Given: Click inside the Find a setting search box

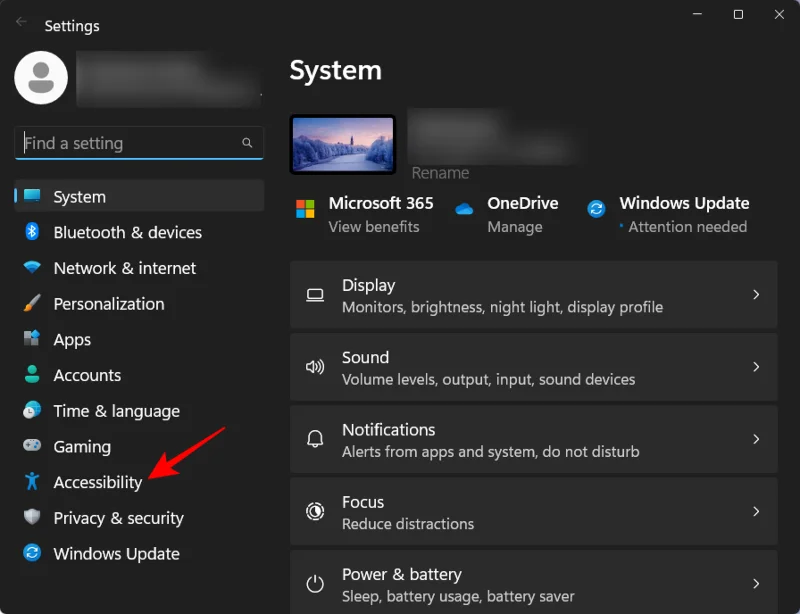Looking at the screenshot, I should click(x=138, y=143).
